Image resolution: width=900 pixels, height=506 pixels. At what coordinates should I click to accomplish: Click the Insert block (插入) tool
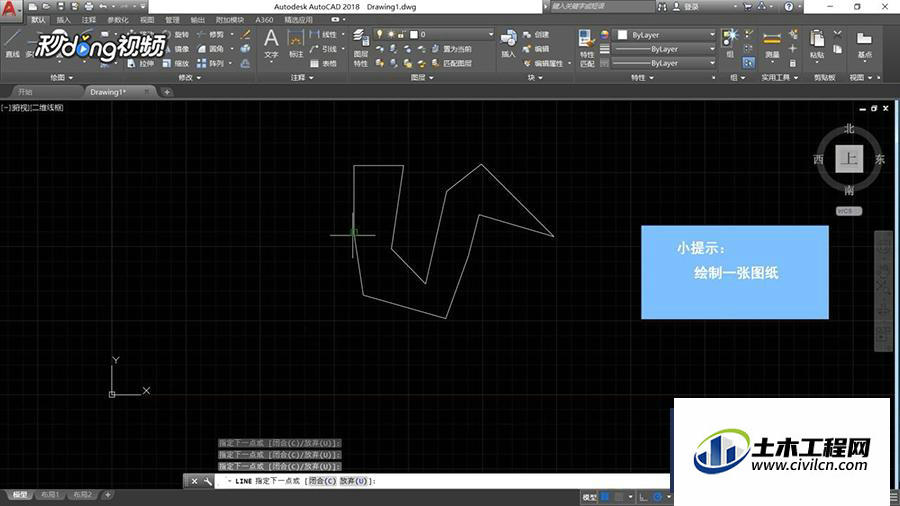508,44
